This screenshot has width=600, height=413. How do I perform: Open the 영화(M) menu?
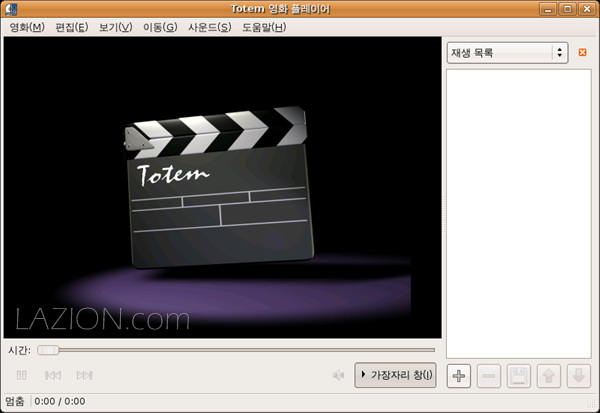(27, 27)
